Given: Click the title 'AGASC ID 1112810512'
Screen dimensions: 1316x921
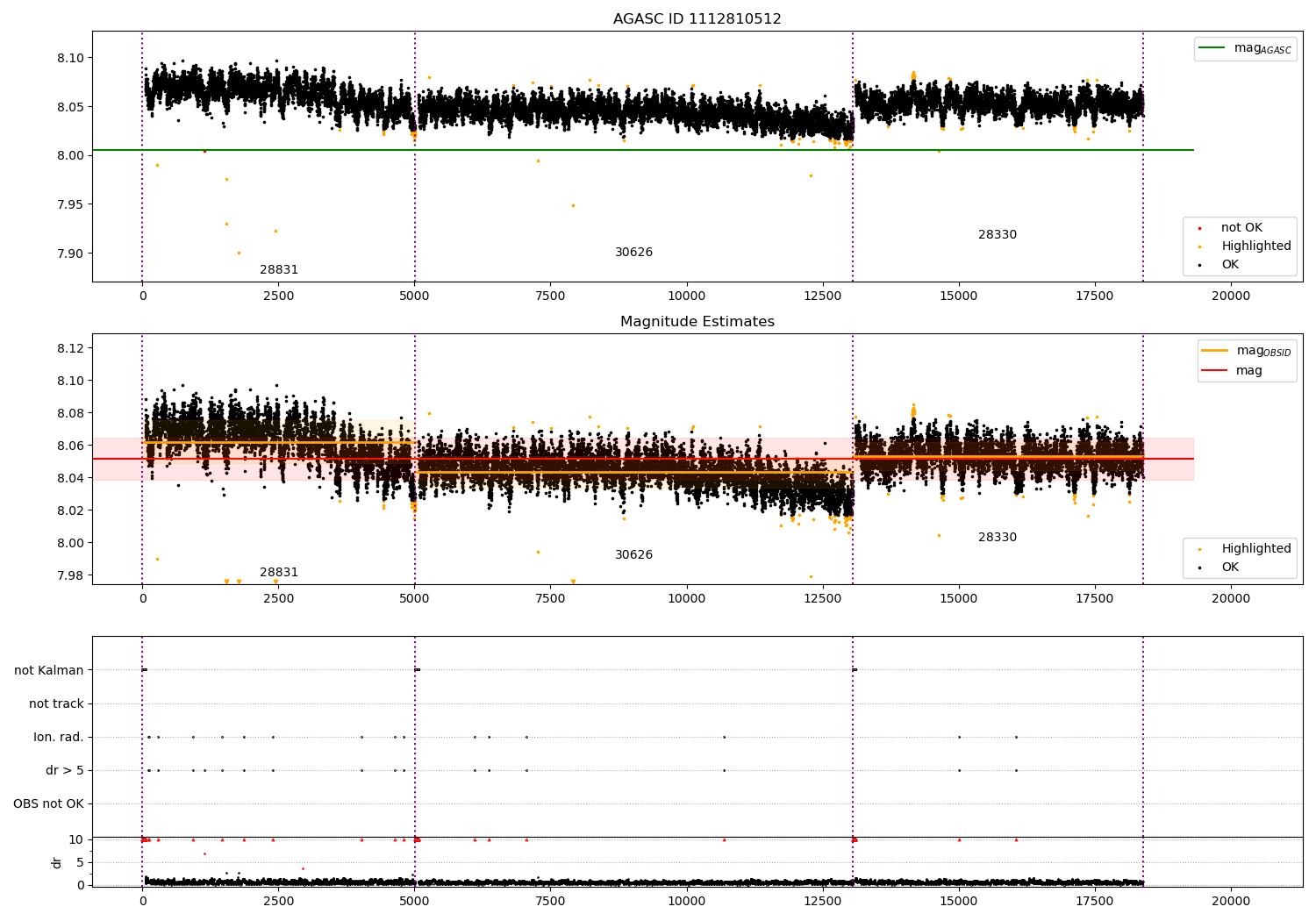Looking at the screenshot, I should coord(697,19).
